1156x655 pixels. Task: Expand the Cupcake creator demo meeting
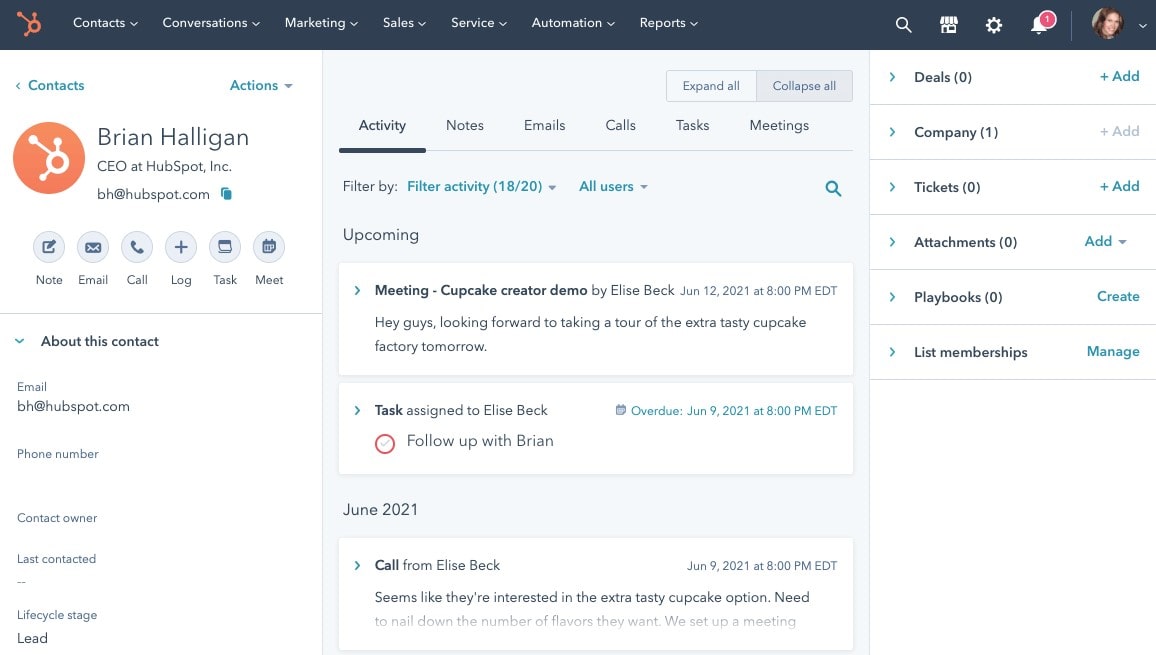[358, 291]
